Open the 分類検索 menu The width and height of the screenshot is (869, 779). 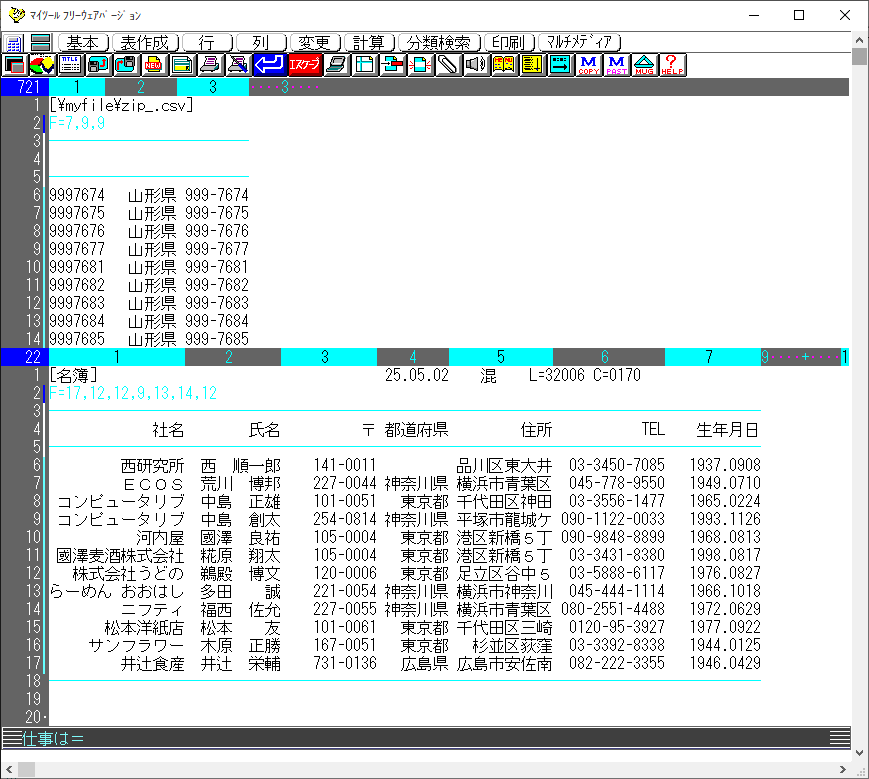click(440, 43)
